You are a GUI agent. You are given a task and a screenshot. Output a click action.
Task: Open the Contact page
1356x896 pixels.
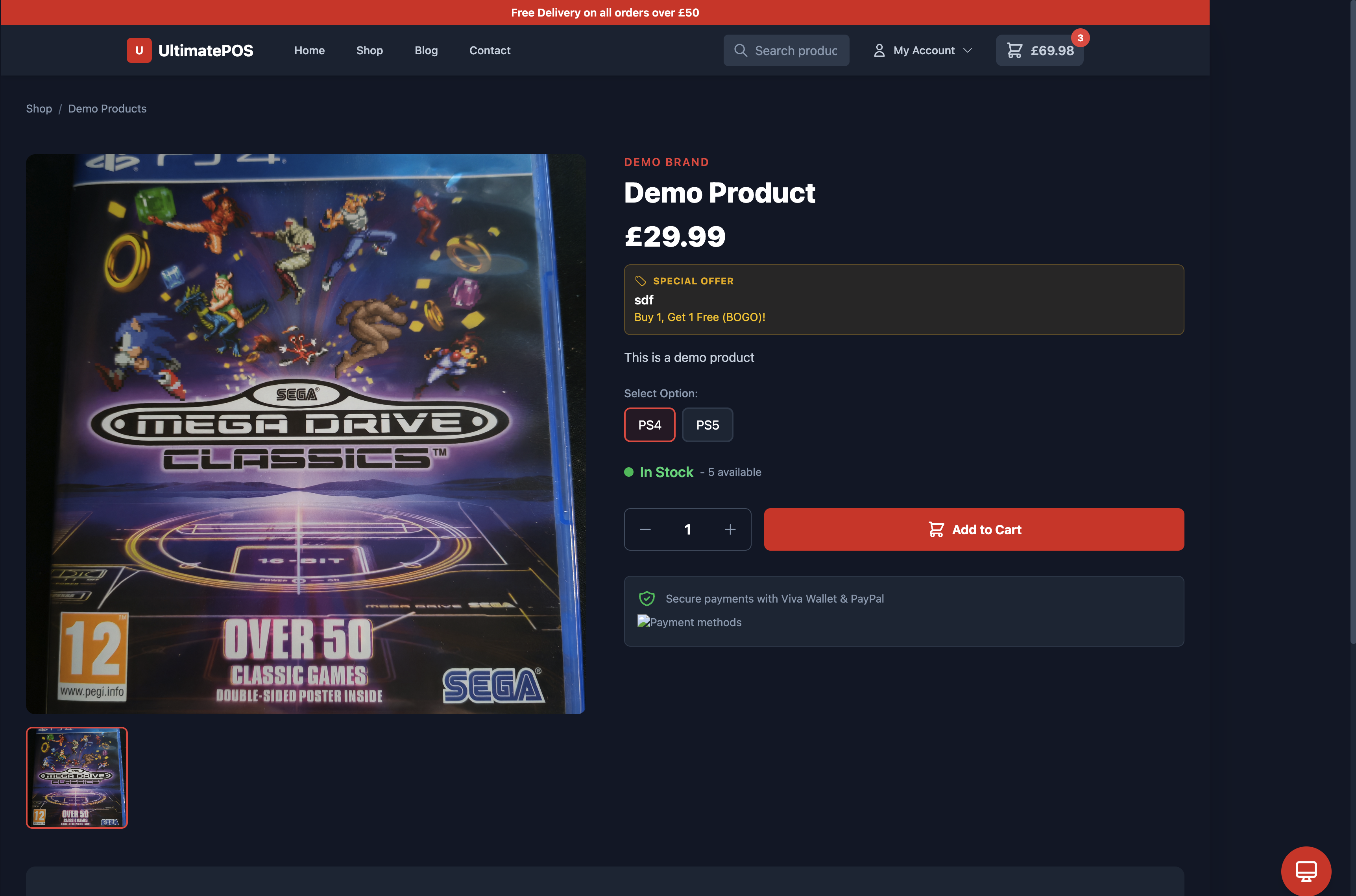(490, 50)
